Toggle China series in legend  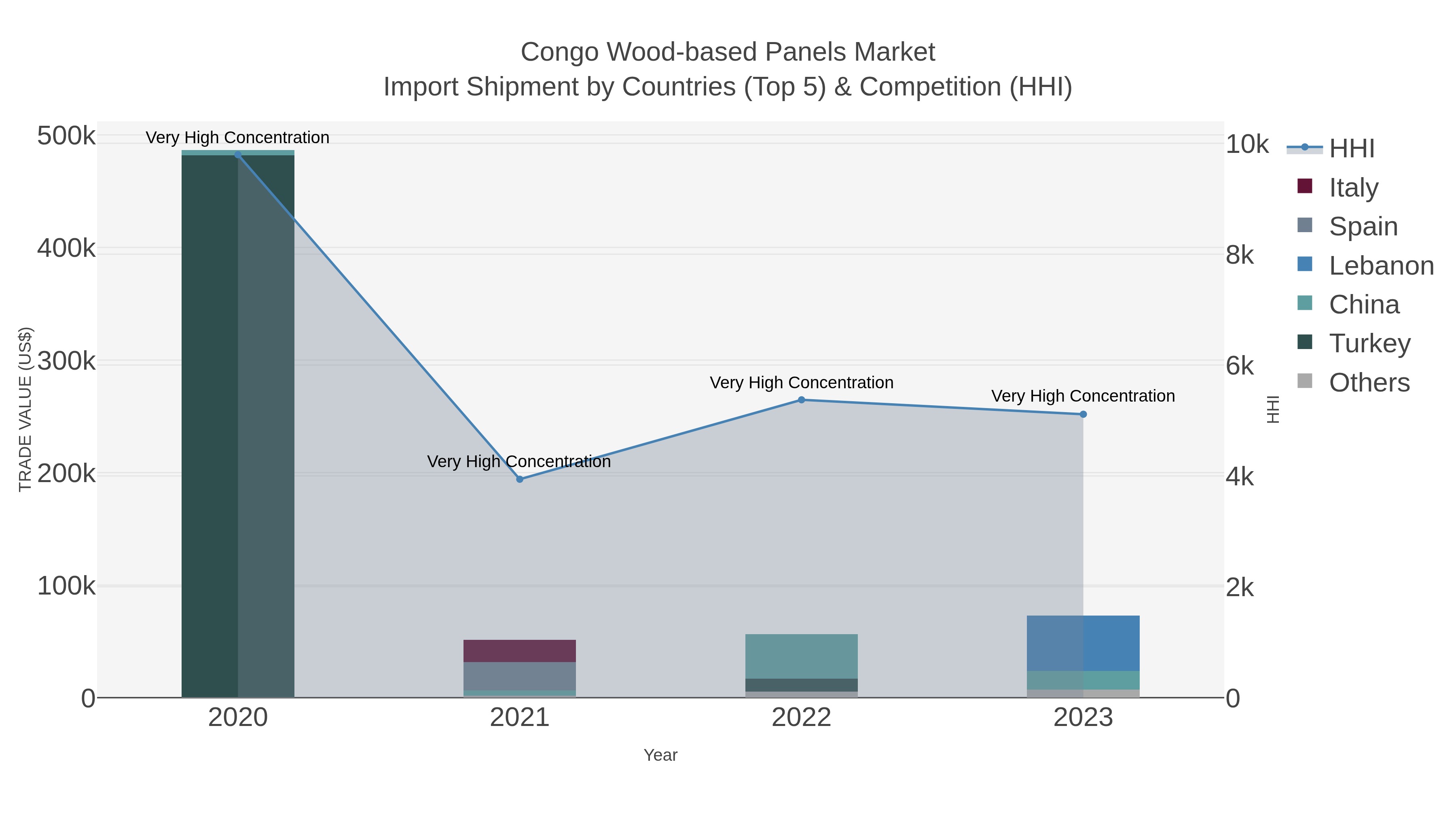(x=1348, y=304)
